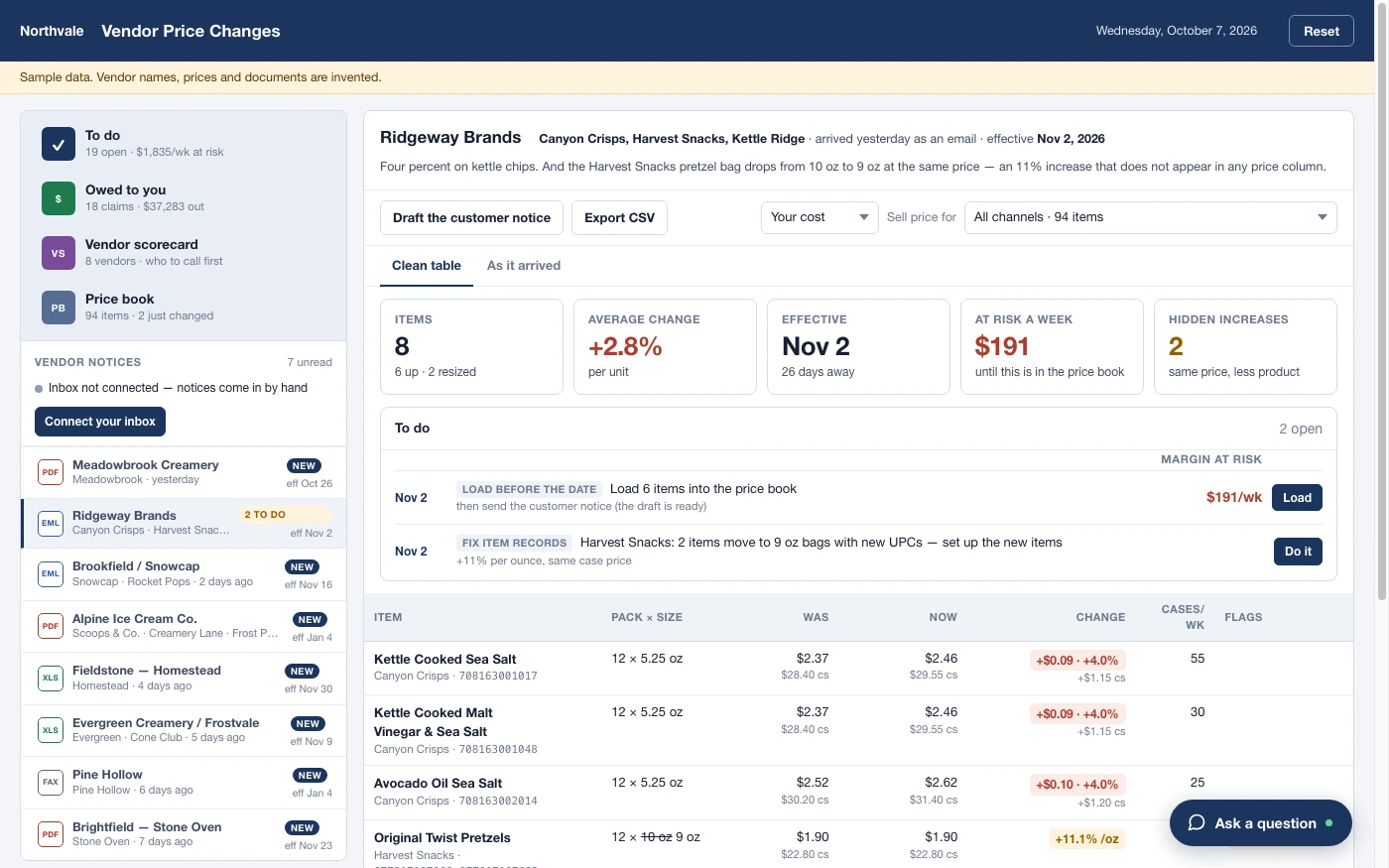Image resolution: width=1389 pixels, height=868 pixels.
Task: Click the +11.1% /oz change badge
Action: [x=1086, y=839]
